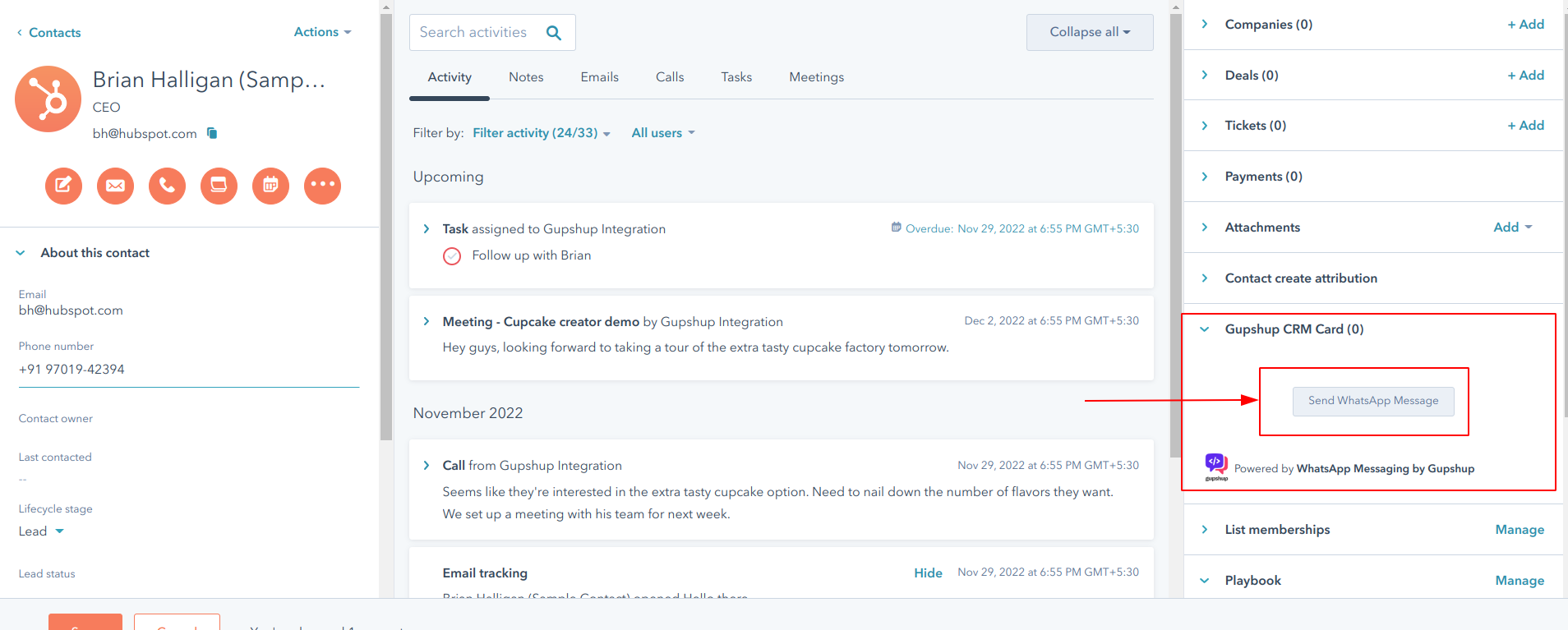Collapse the Gupshup CRM Card section

(1205, 329)
